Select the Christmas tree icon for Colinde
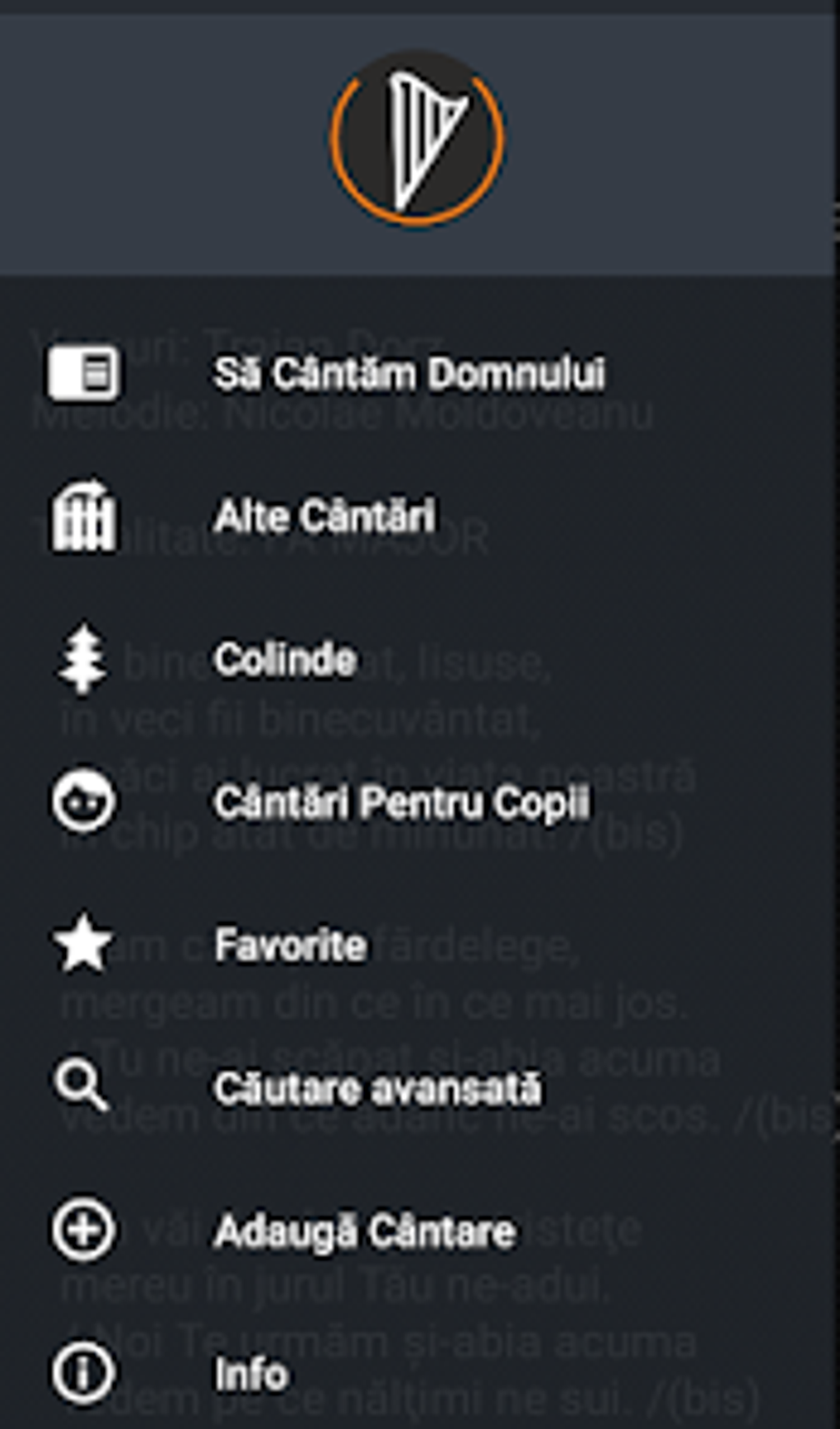The image size is (840, 1429). click(x=82, y=659)
